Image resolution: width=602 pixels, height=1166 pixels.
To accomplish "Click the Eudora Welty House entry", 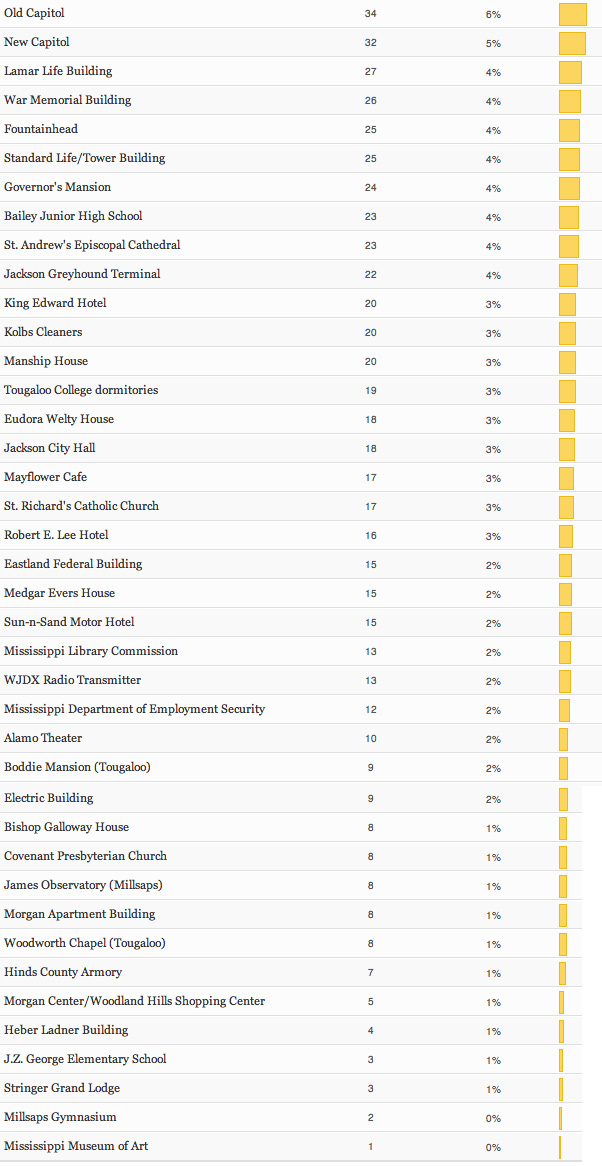I will click(x=59, y=419).
